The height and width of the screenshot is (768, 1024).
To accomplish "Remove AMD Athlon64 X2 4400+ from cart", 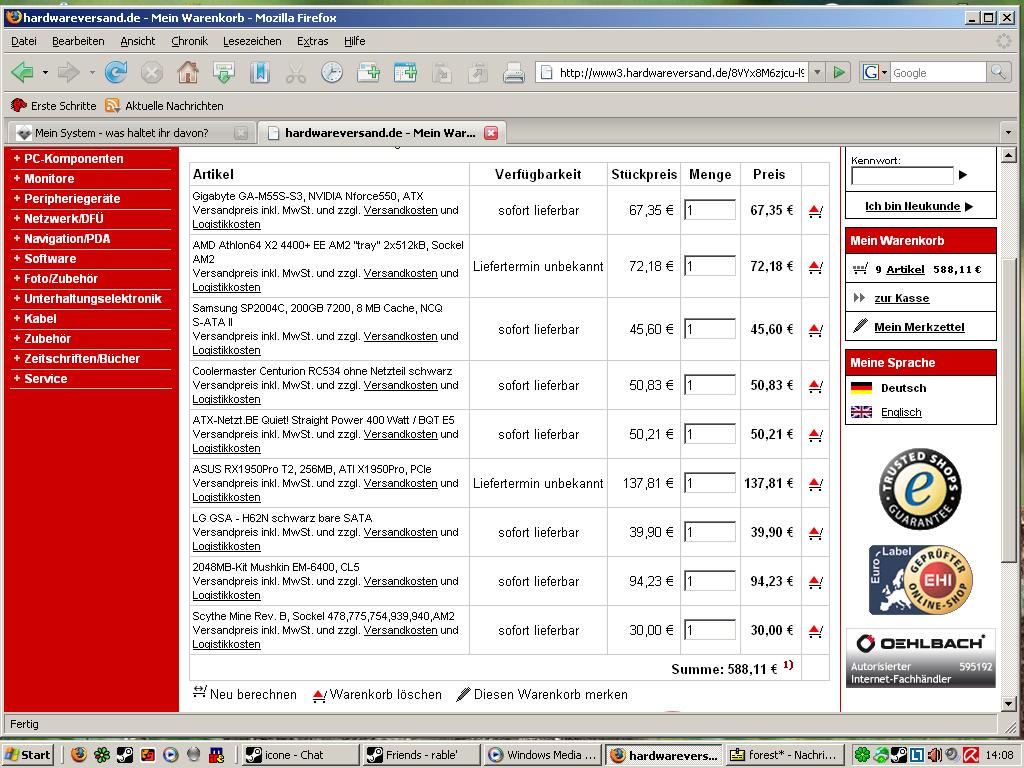I will coord(815,266).
